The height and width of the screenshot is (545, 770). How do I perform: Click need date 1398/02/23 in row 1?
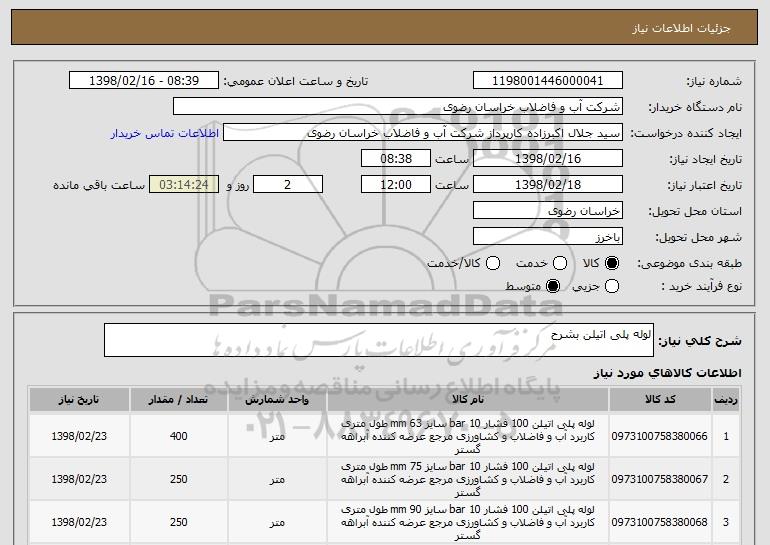click(x=79, y=436)
